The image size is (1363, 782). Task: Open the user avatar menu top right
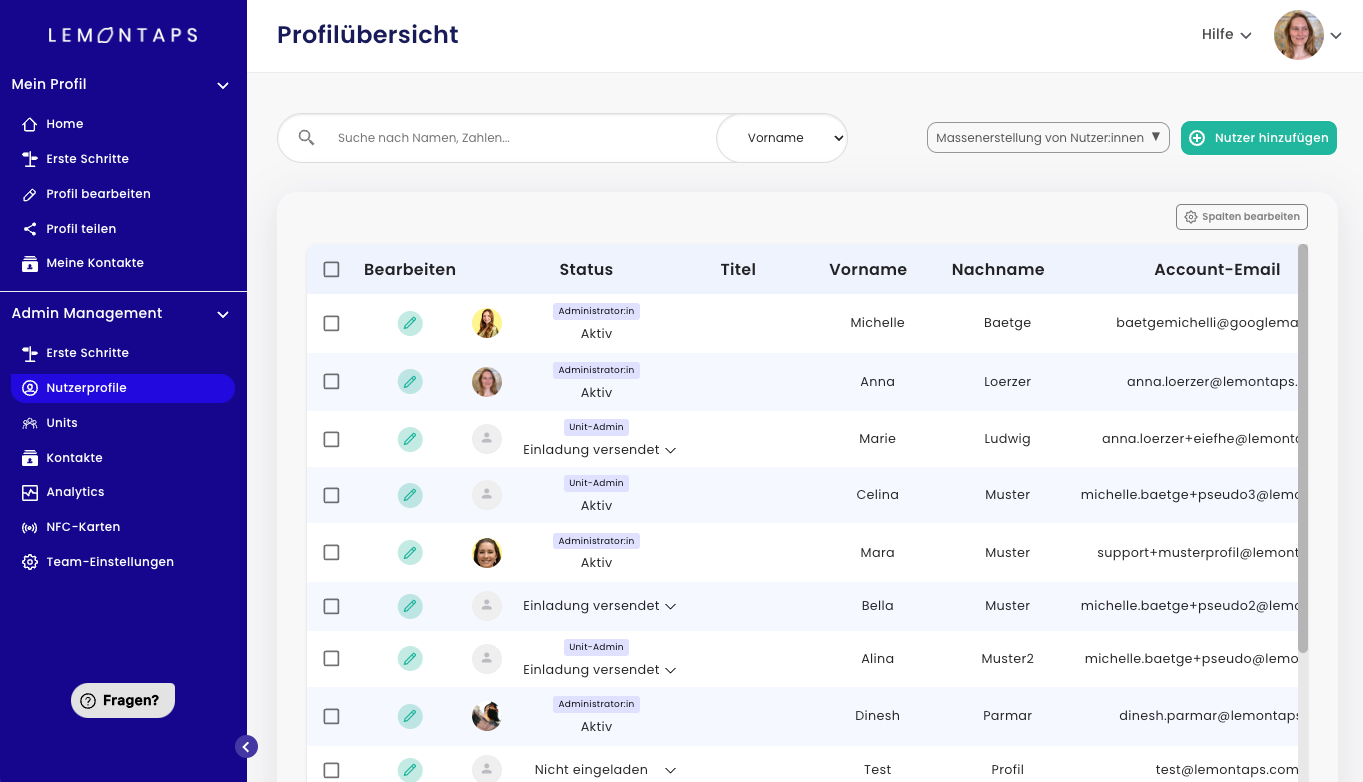tap(1299, 35)
